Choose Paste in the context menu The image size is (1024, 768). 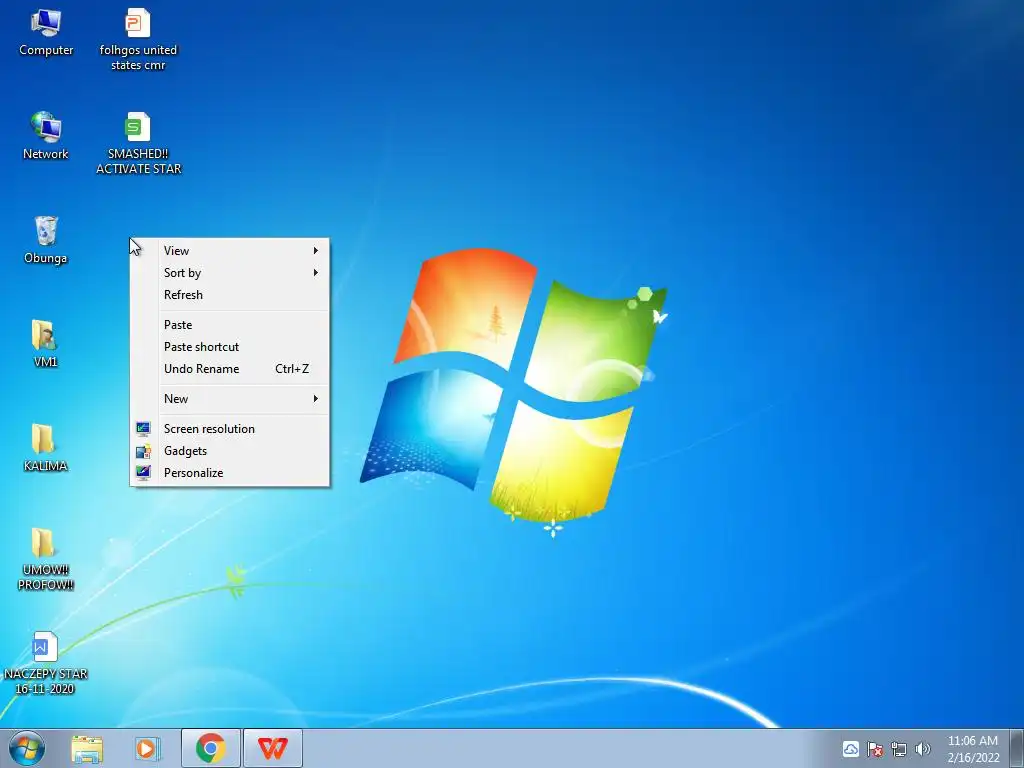click(229, 325)
